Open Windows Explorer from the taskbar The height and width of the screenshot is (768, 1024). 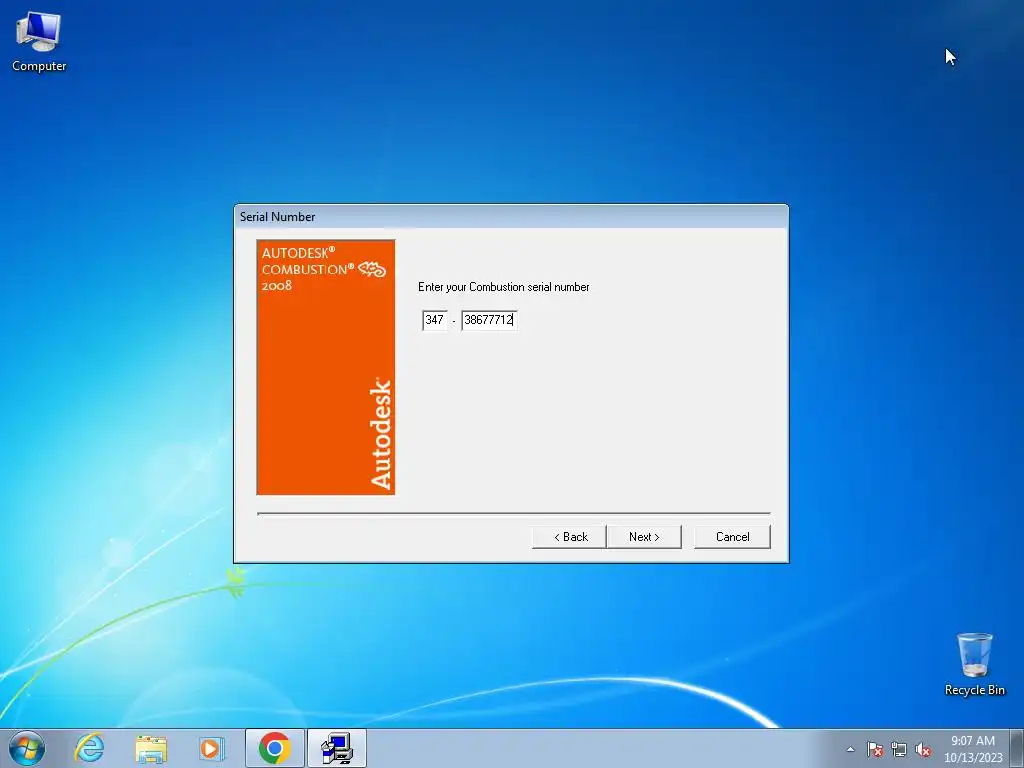pos(151,748)
